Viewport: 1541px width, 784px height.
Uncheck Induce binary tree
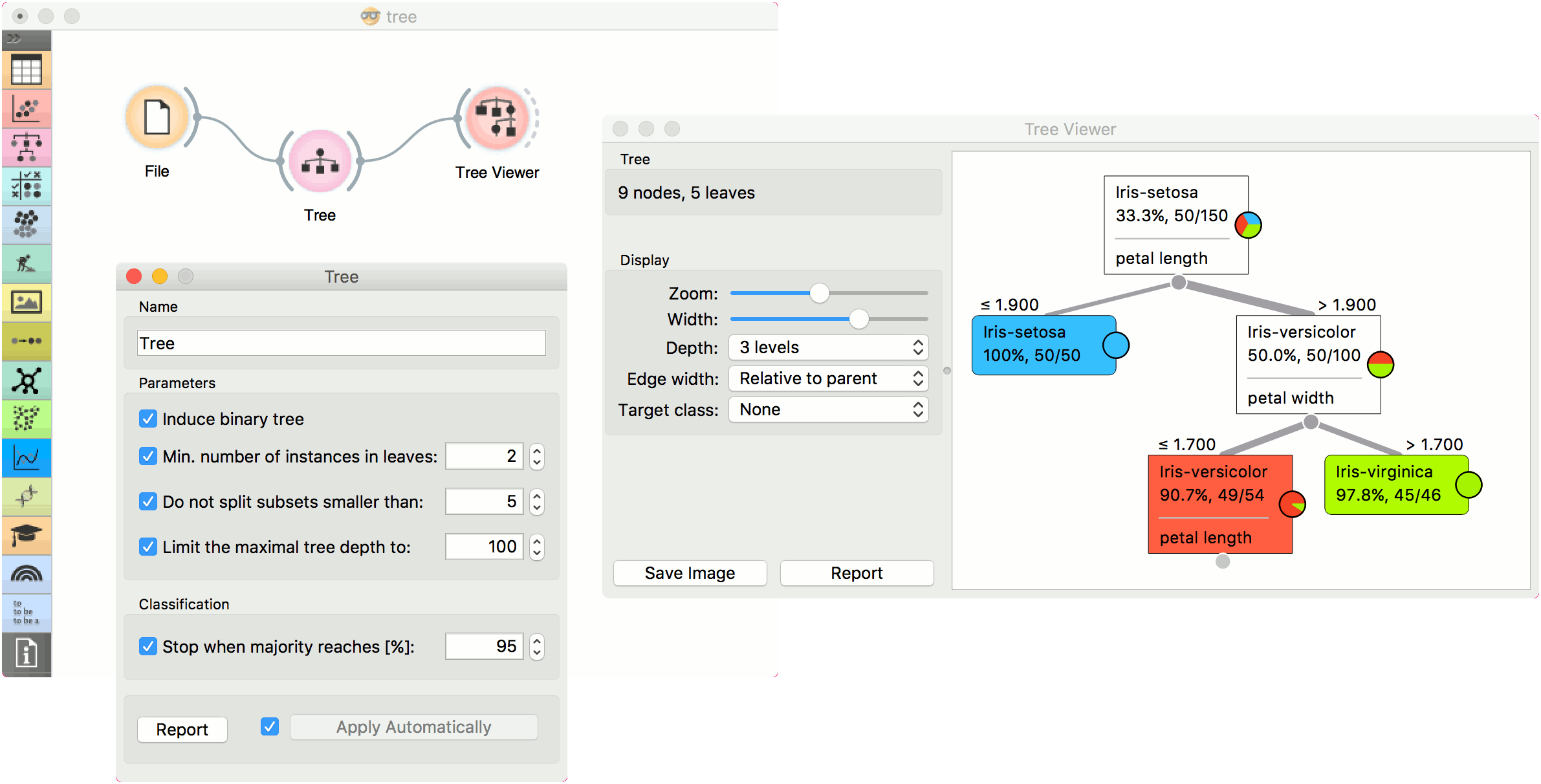(148, 419)
